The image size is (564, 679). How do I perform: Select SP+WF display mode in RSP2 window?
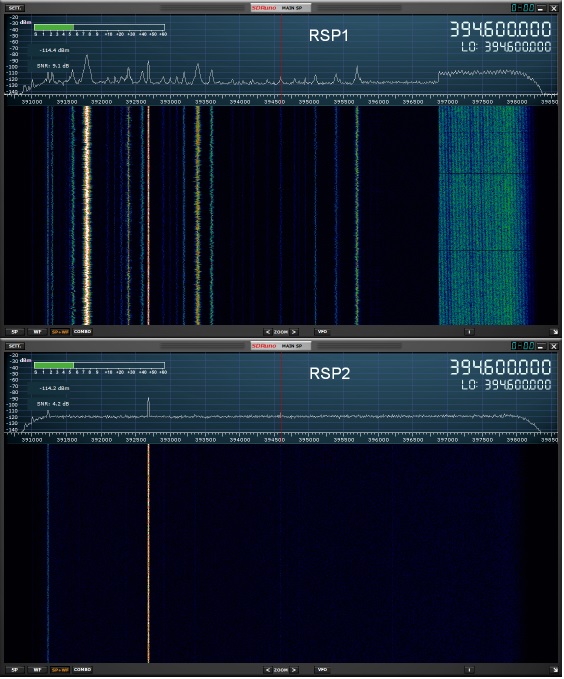[60, 670]
